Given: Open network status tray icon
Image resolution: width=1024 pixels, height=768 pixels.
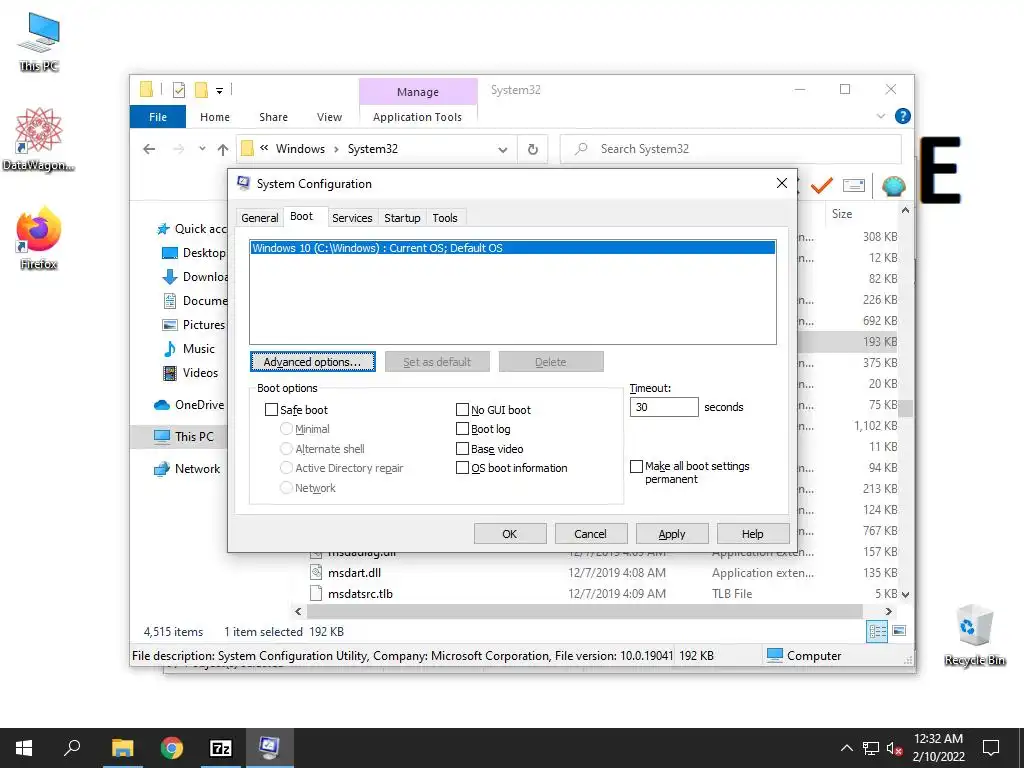Looking at the screenshot, I should [x=871, y=748].
